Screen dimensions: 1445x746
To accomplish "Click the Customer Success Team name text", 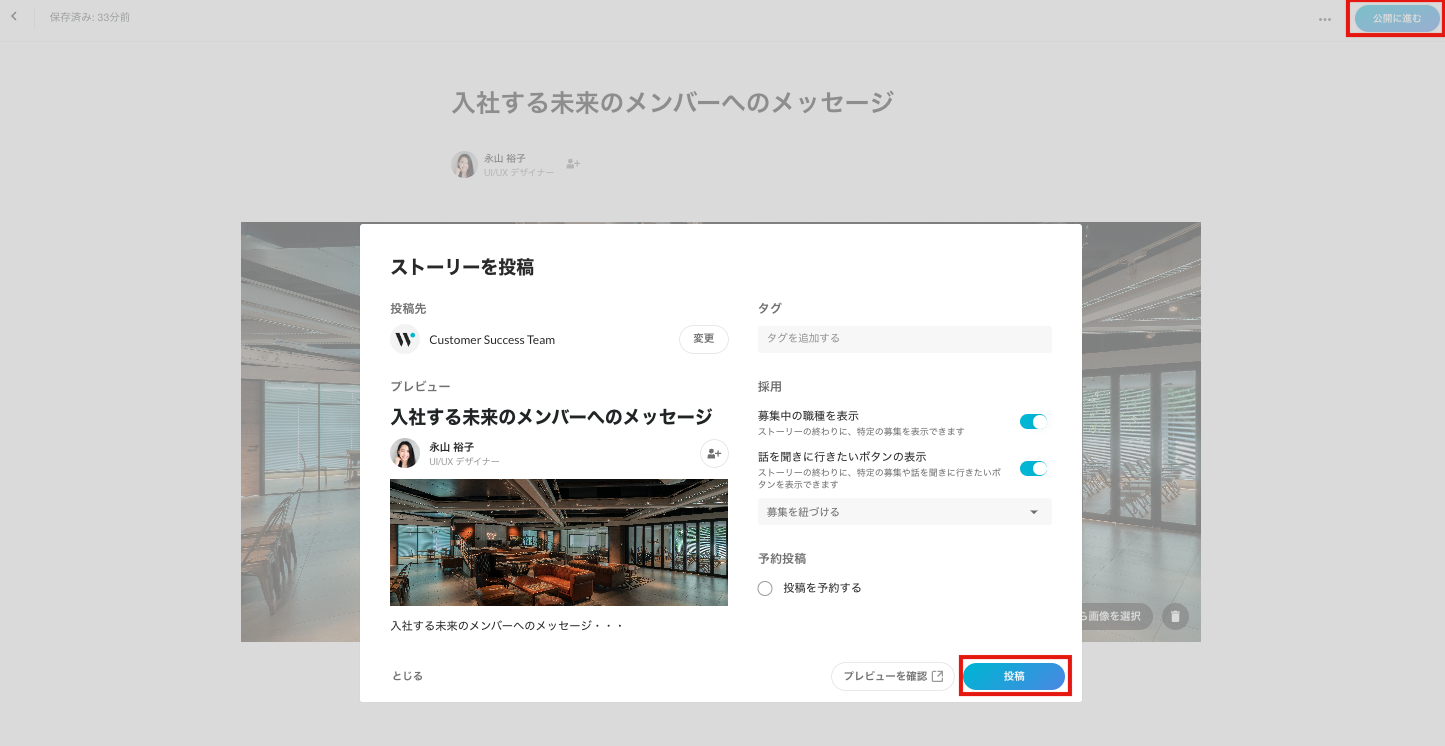I will click(x=492, y=340).
